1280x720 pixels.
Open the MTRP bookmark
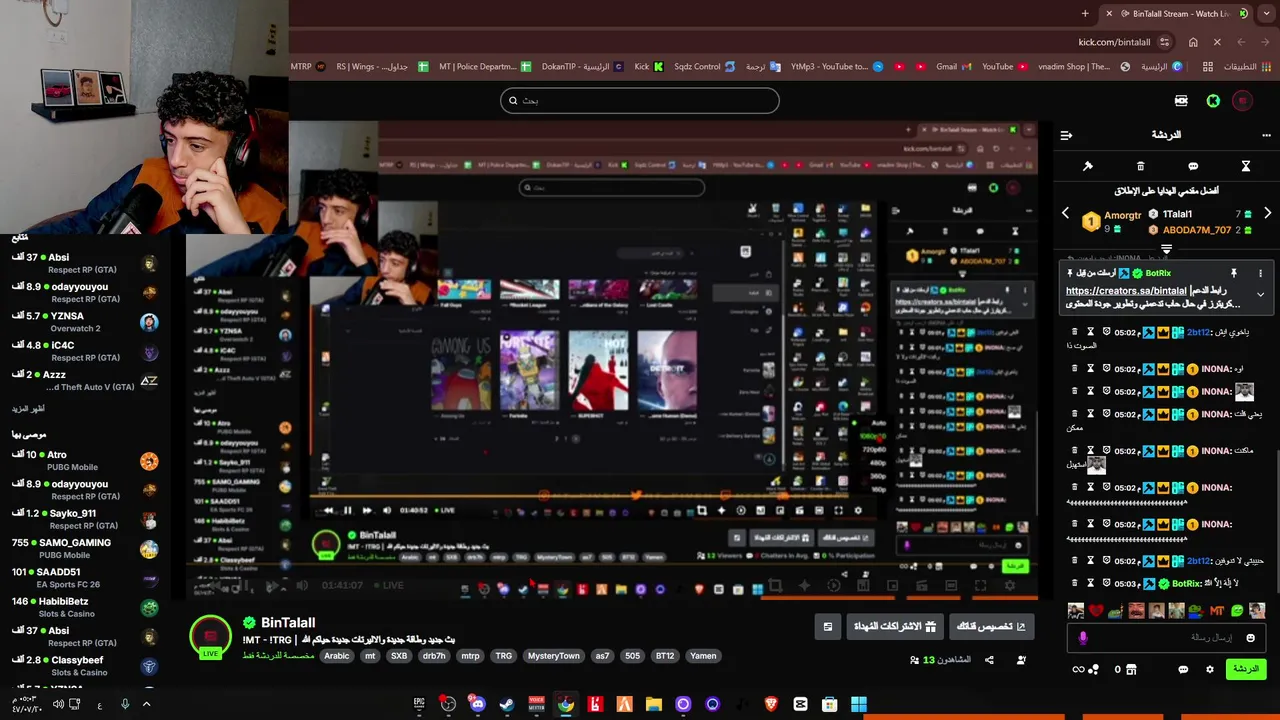click(308, 67)
